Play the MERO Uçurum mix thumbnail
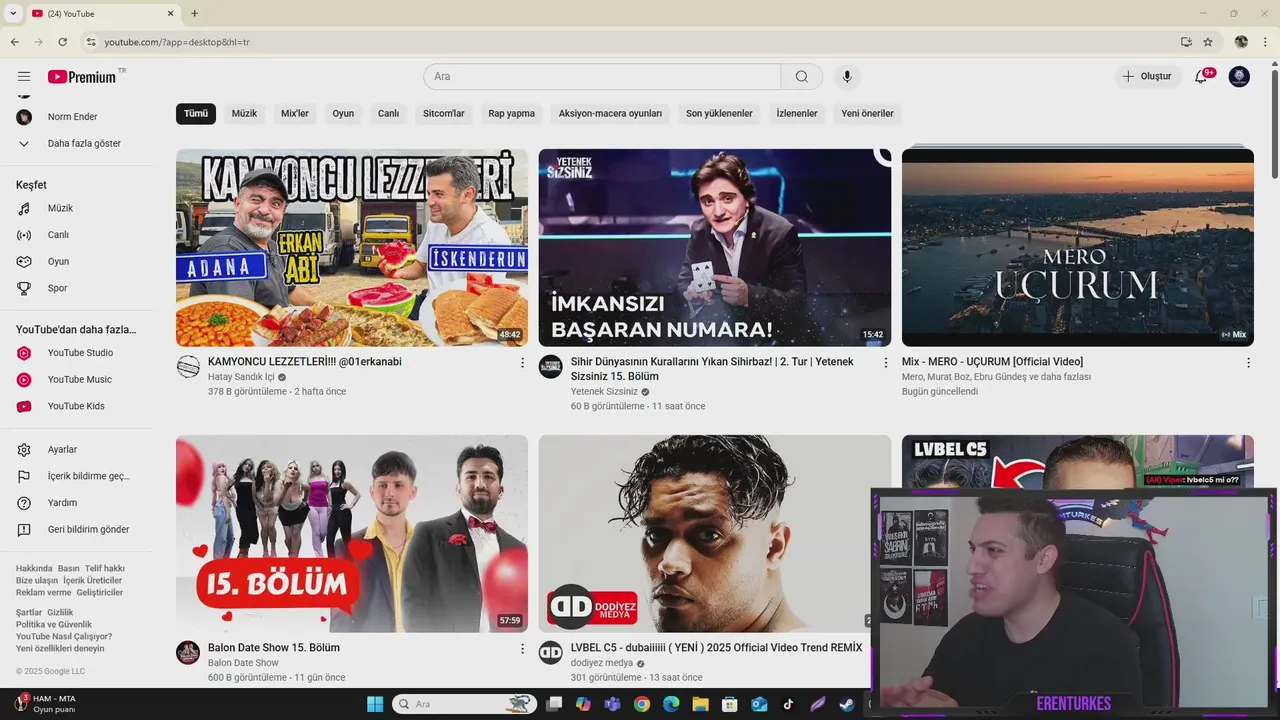Viewport: 1280px width, 720px height. tap(1078, 248)
